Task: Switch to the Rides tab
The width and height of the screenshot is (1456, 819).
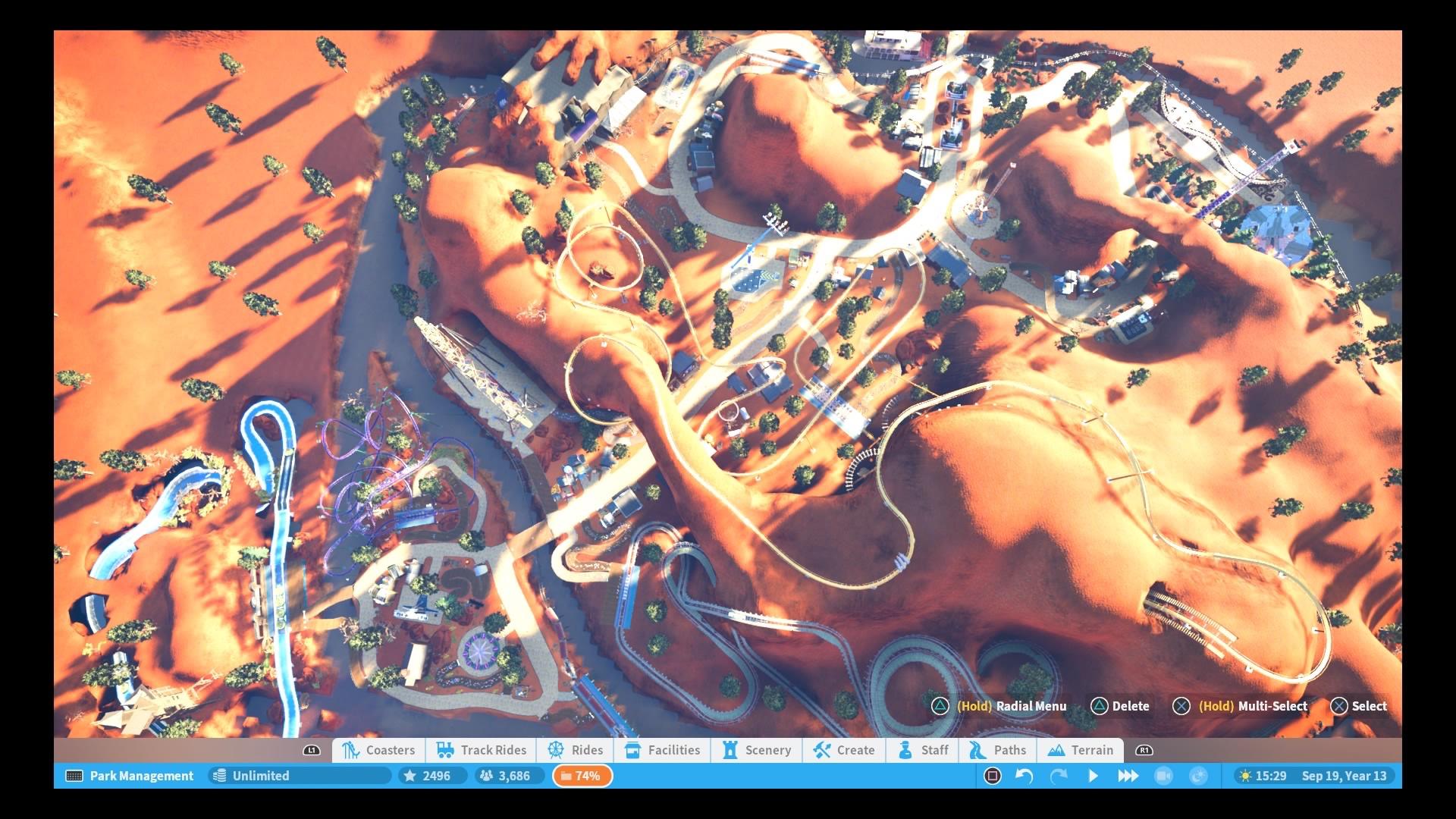Action: [575, 750]
